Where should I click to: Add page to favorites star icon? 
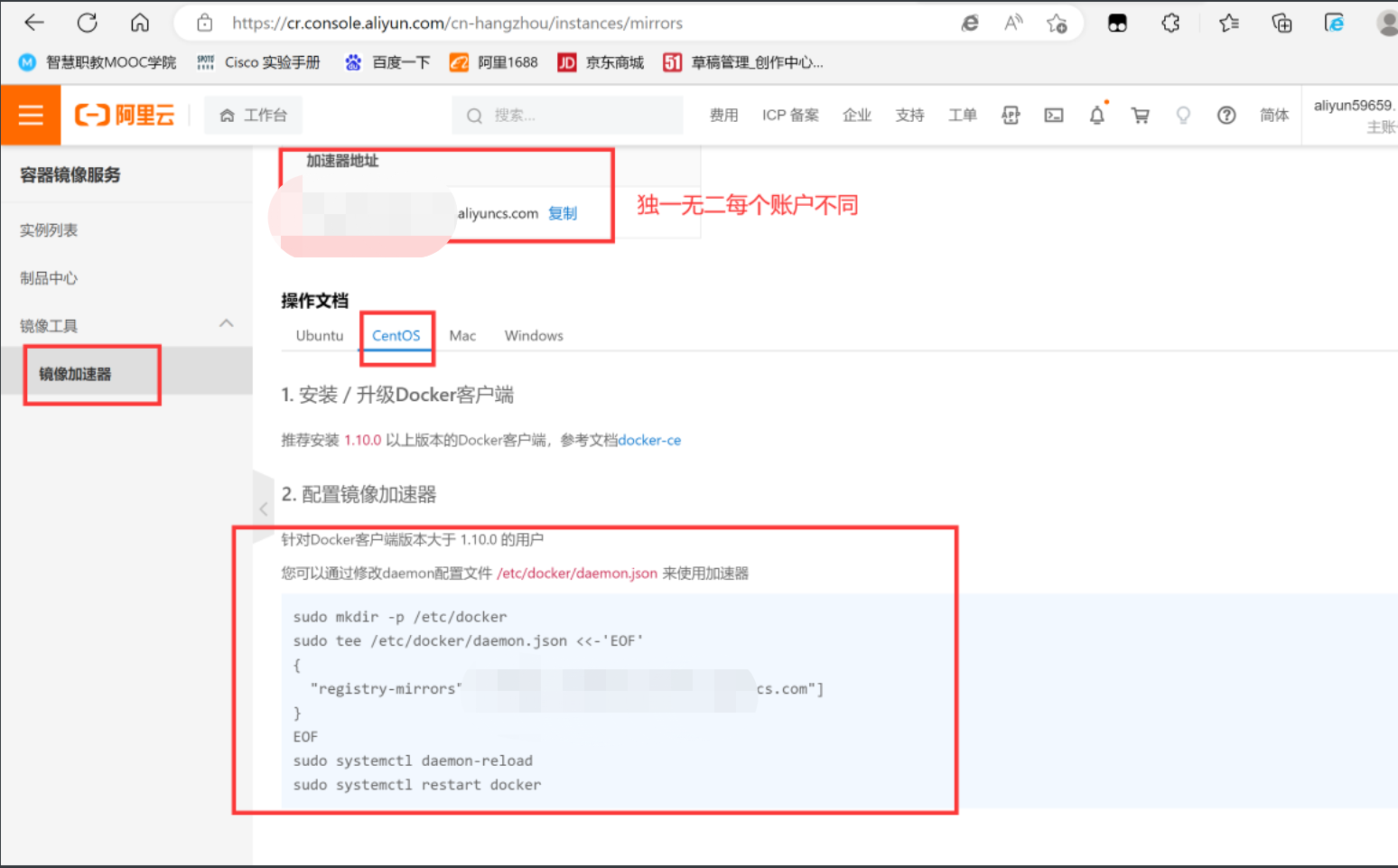(x=1057, y=23)
